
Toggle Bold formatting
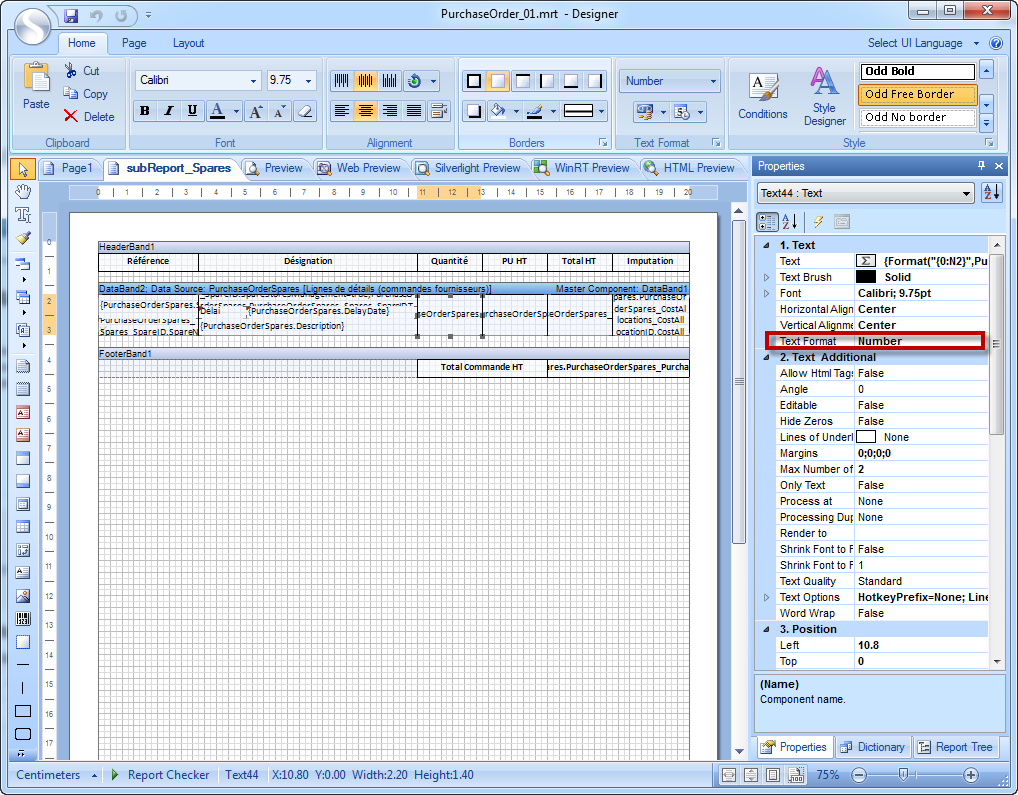tap(145, 112)
